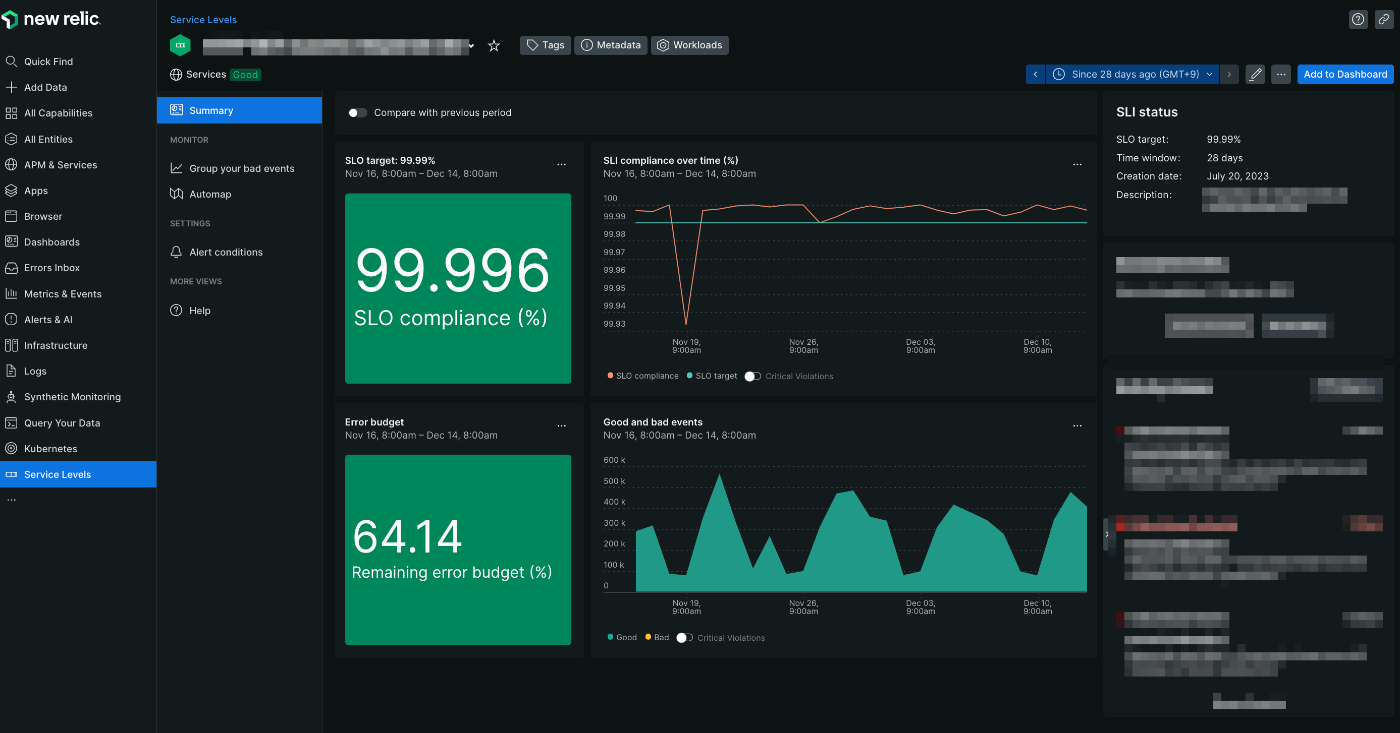Click the 64.14 remaining error budget billboard
Screen dimensions: 1400x733
click(x=458, y=550)
